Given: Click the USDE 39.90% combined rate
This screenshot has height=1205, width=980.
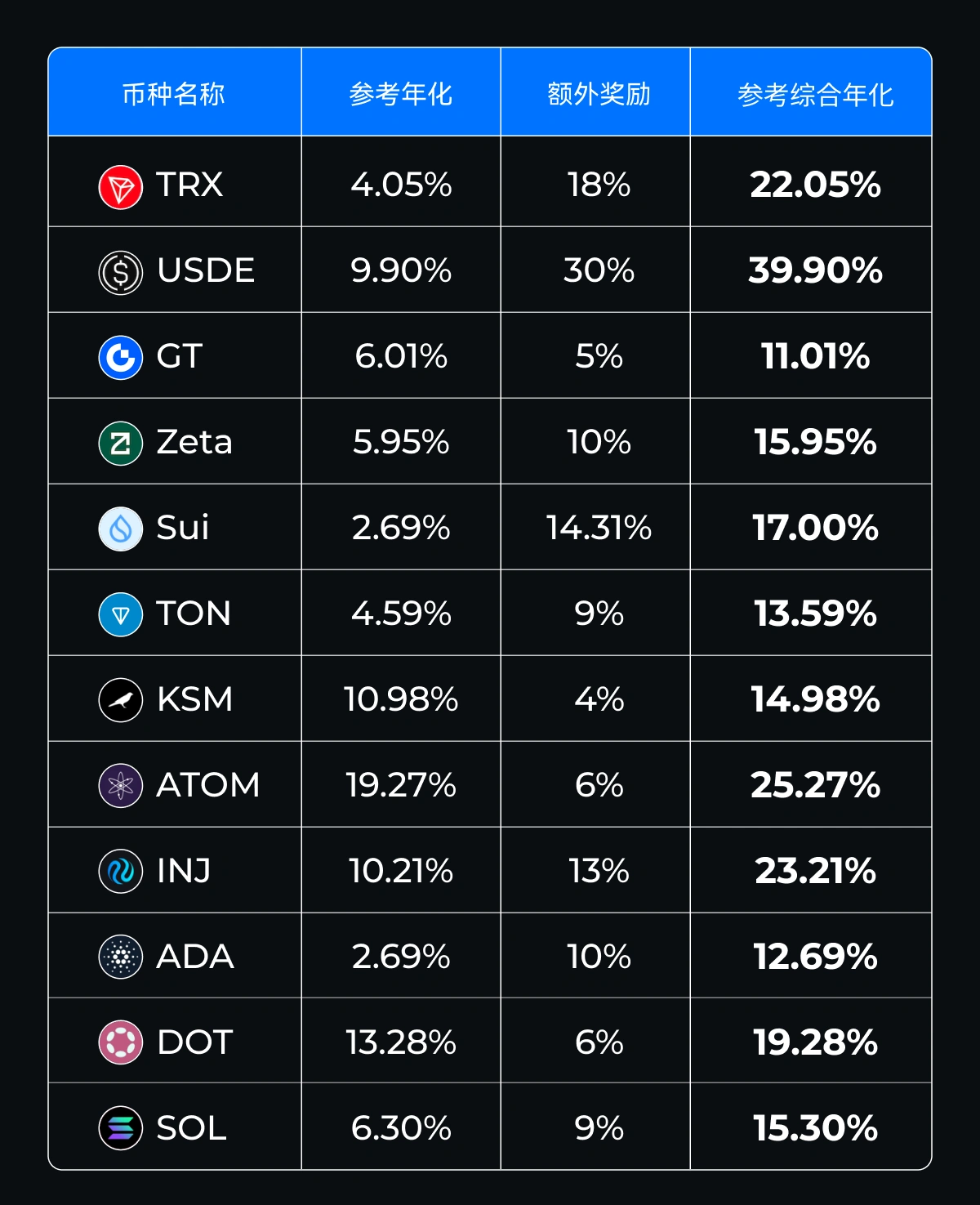Looking at the screenshot, I should (815, 270).
